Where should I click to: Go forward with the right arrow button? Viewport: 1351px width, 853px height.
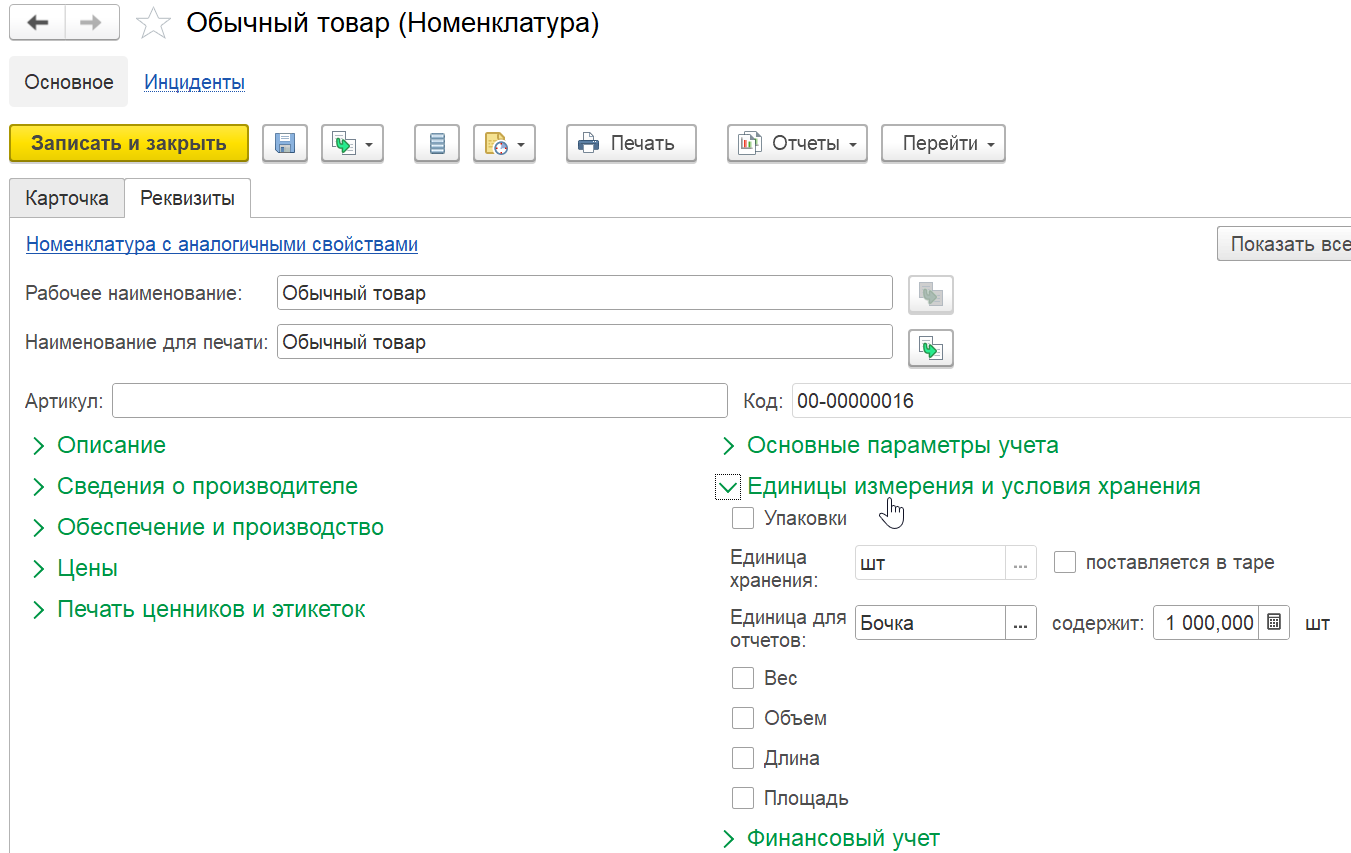92,23
